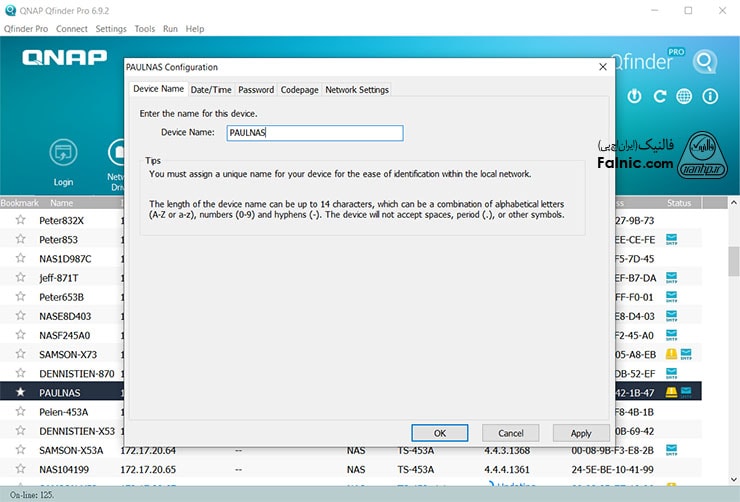Click the Qfinder magnifier logo icon

pyautogui.click(x=705, y=62)
